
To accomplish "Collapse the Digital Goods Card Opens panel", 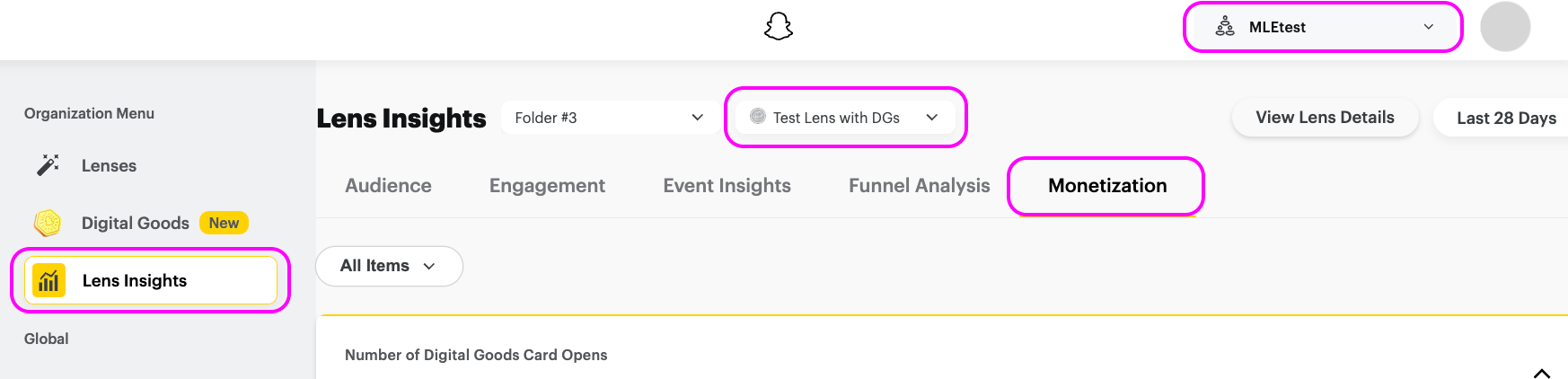I will click(x=1541, y=373).
